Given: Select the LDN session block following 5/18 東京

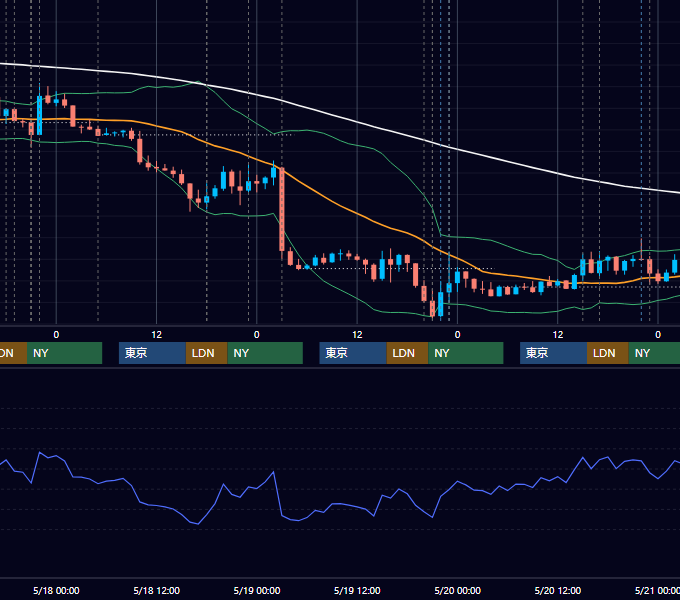Looking at the screenshot, I should tap(206, 353).
